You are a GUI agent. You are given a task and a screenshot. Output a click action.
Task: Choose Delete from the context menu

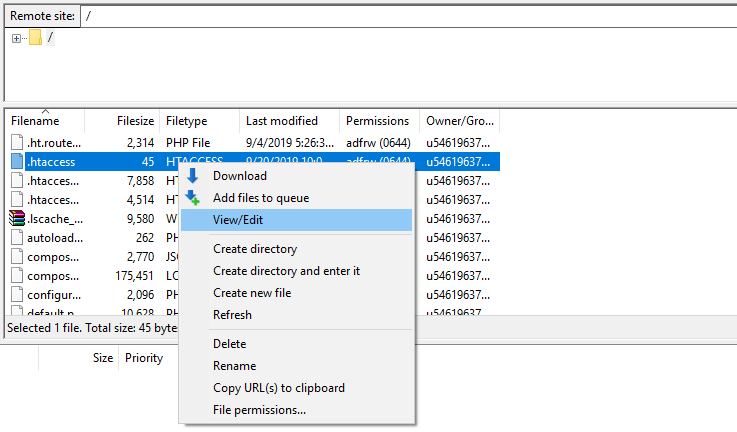229,344
